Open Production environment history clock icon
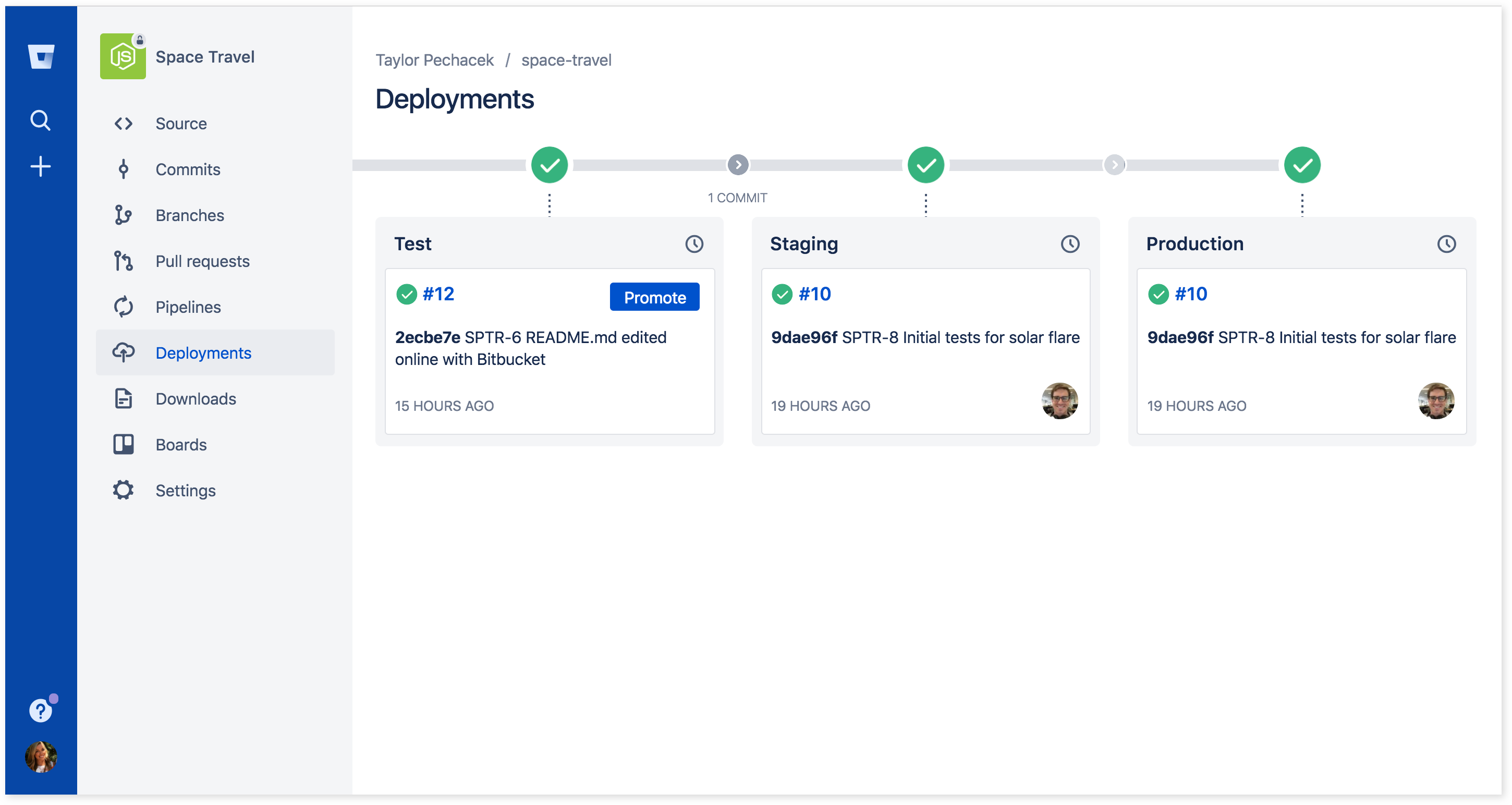 [1446, 243]
